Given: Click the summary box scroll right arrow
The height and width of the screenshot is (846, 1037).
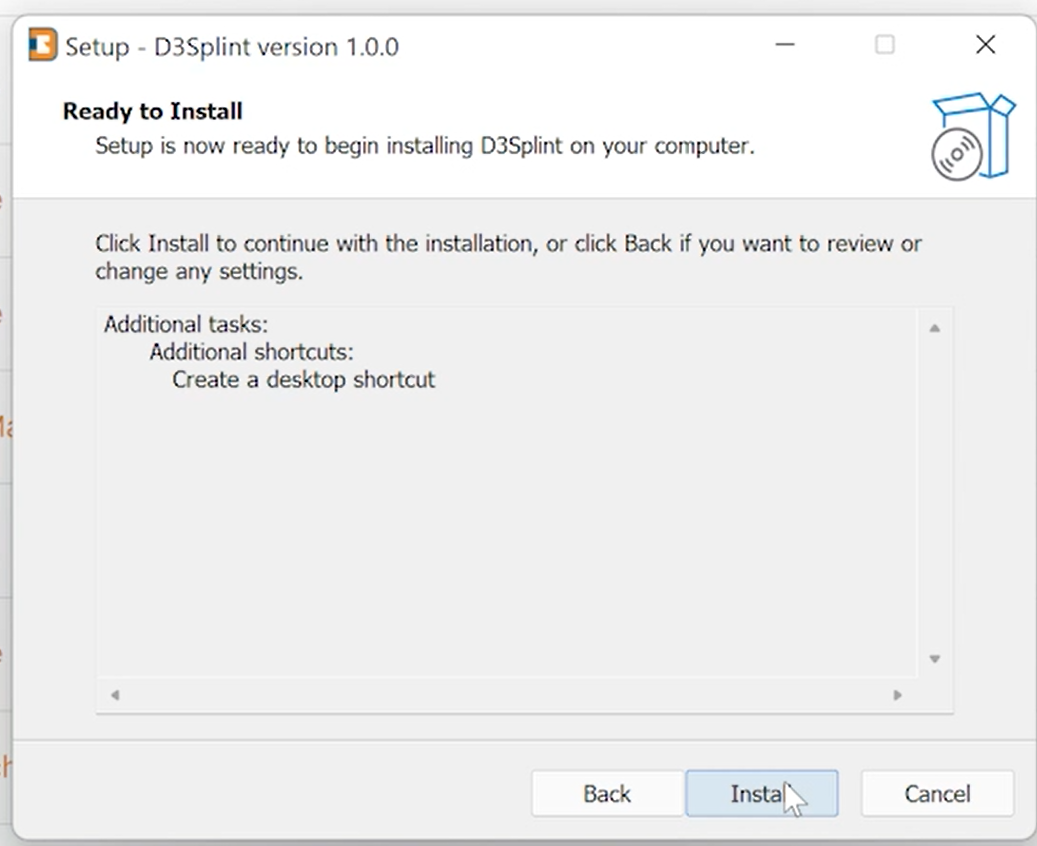Looking at the screenshot, I should (897, 695).
